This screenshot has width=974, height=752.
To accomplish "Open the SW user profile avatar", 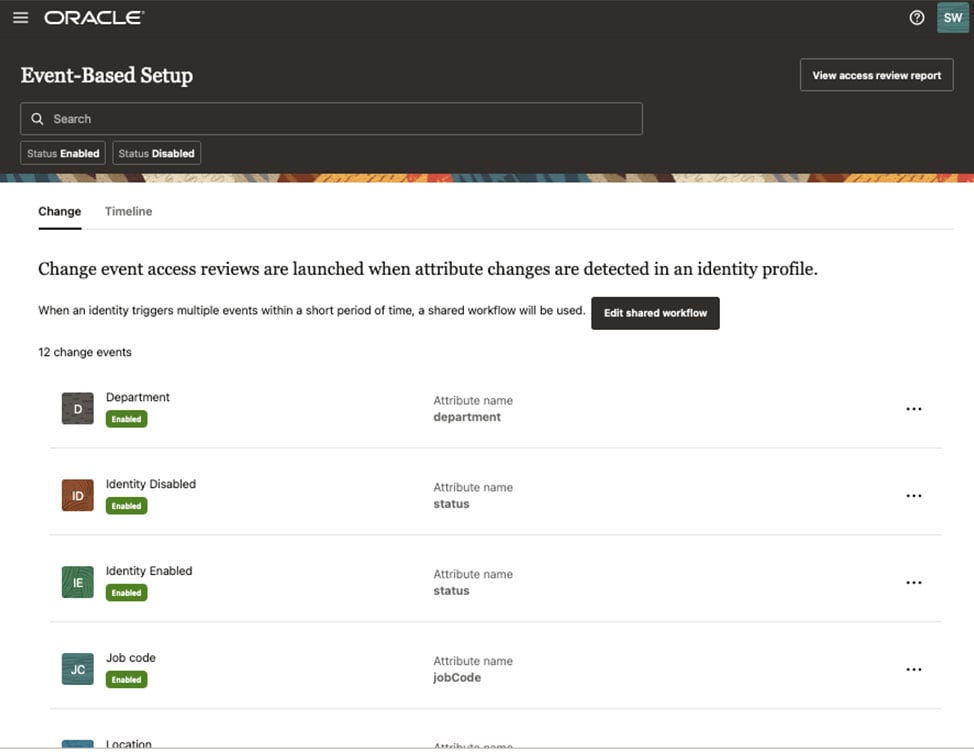I will click(x=952, y=18).
